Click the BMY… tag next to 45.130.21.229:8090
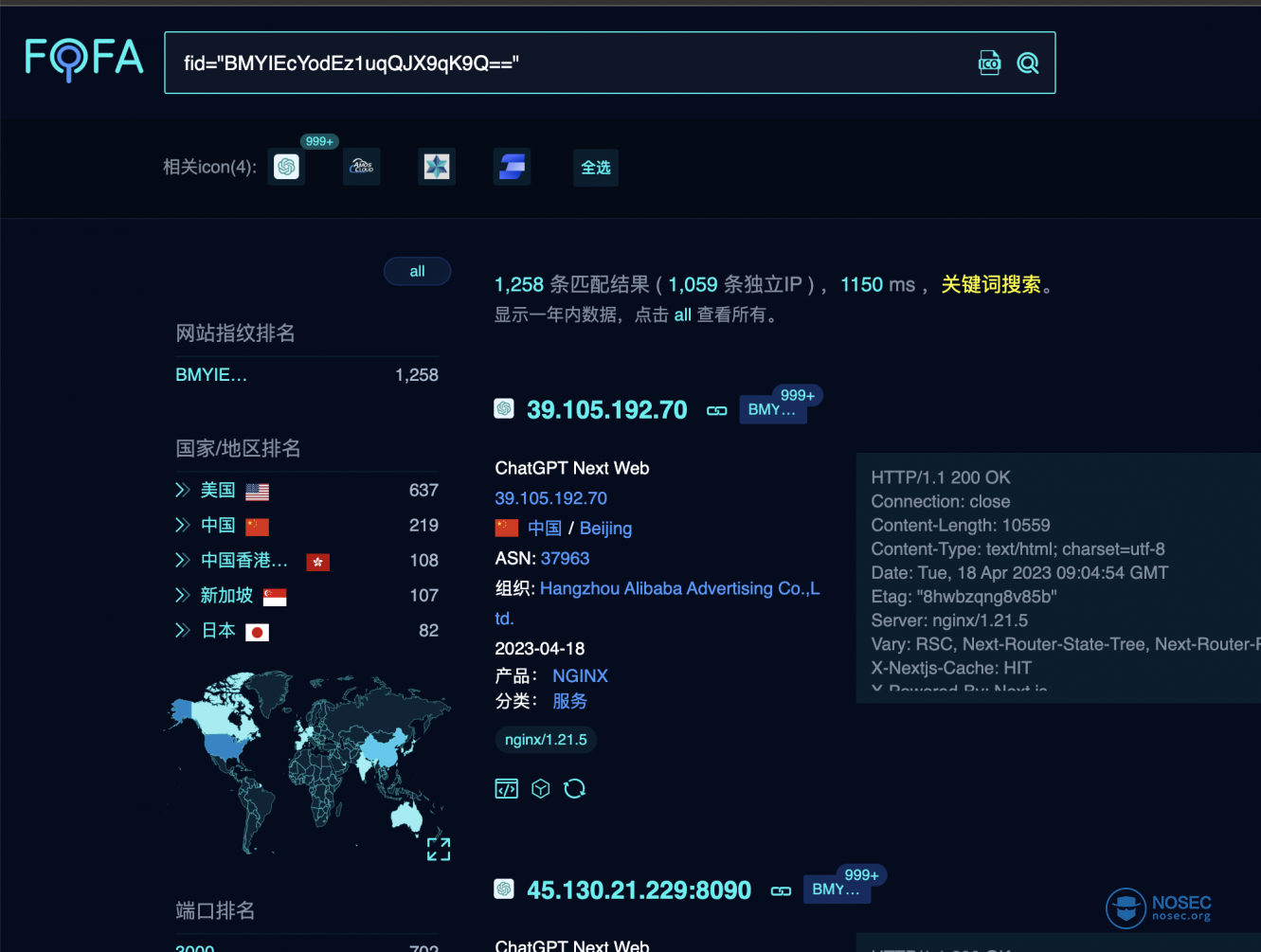1261x952 pixels. [x=837, y=889]
